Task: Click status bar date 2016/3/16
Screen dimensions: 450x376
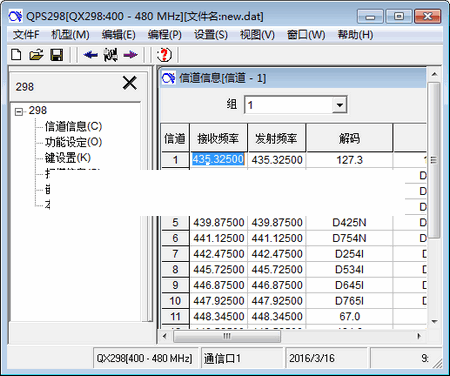Action: point(327,358)
